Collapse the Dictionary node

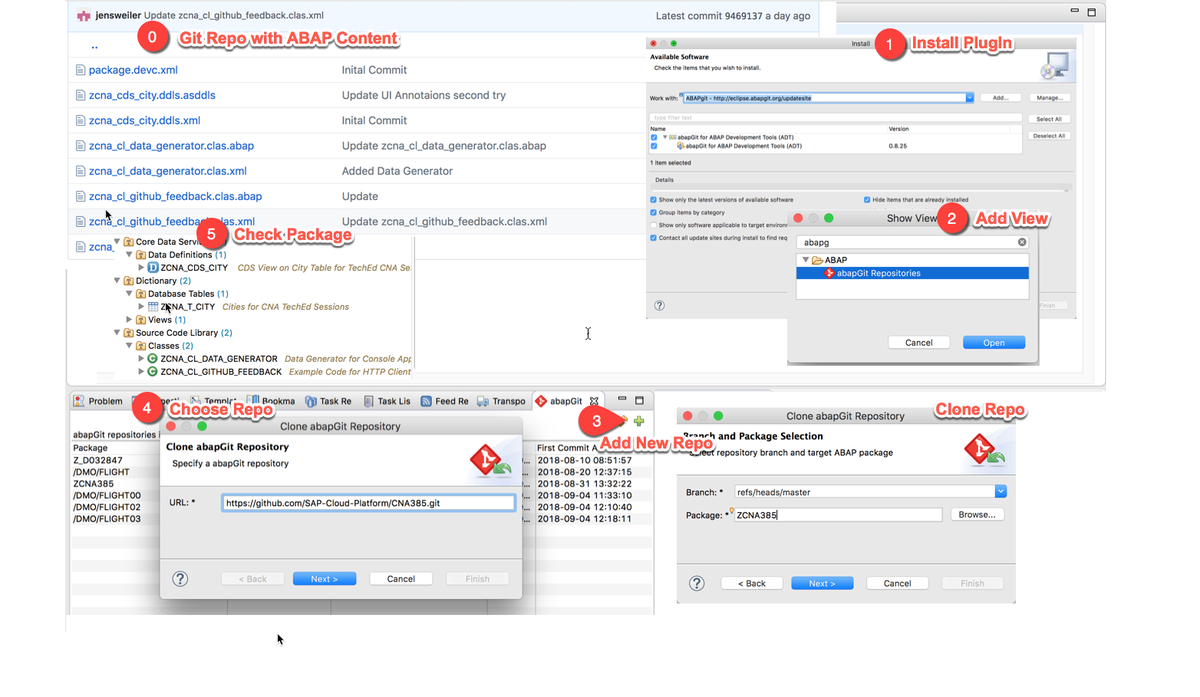117,281
